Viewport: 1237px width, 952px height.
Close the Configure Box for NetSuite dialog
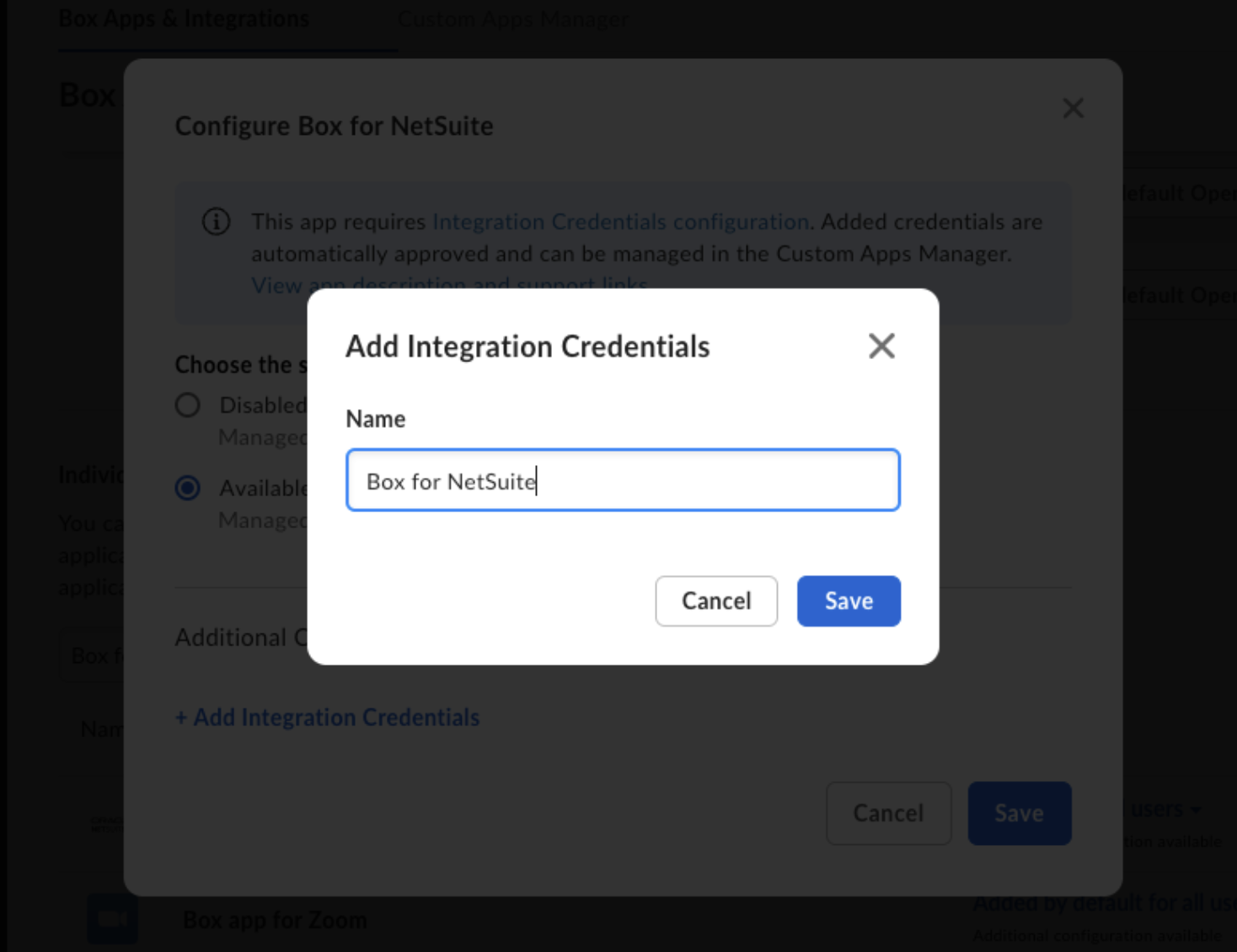pos(1072,109)
